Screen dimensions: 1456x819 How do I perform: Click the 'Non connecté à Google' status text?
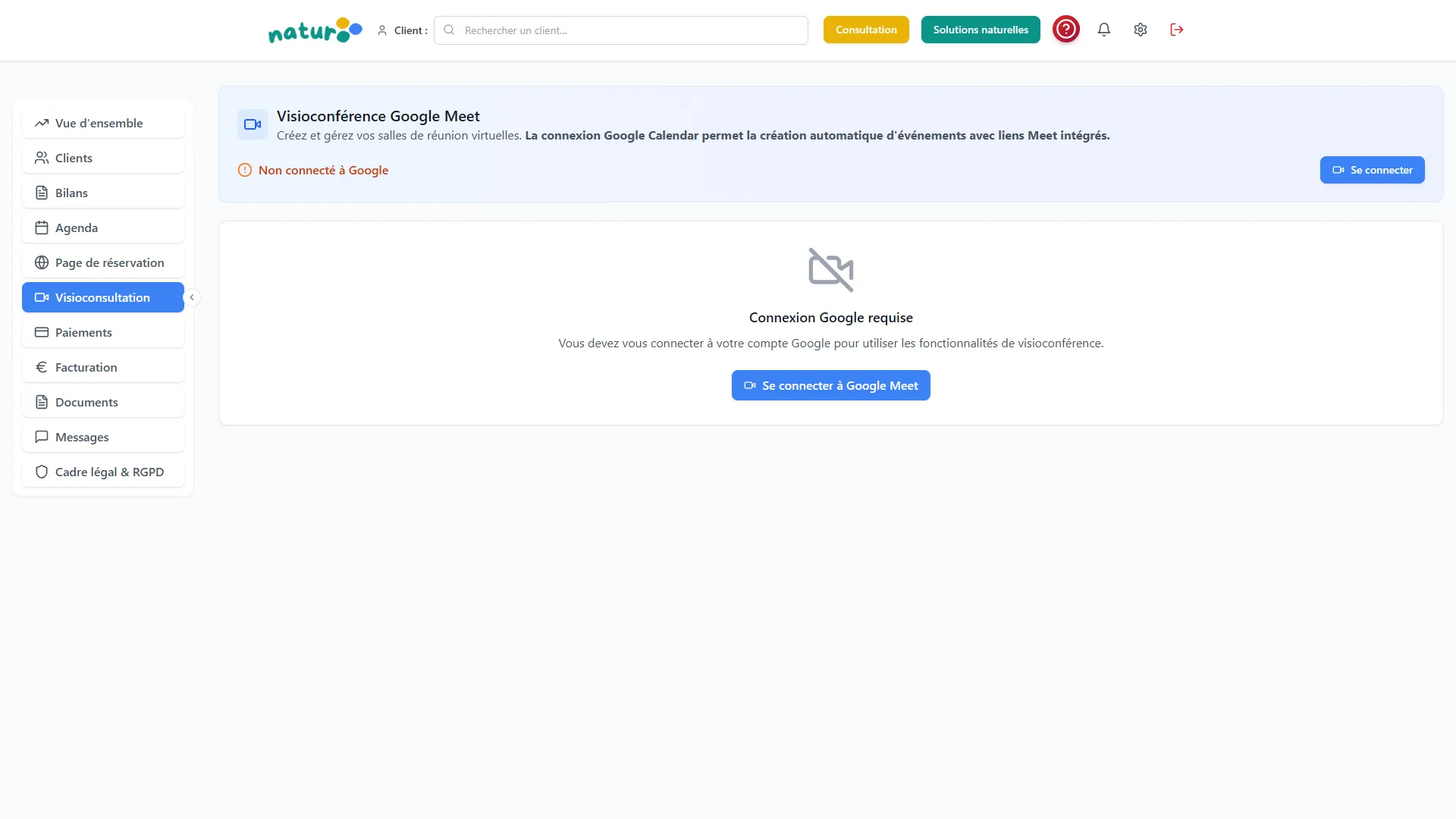(x=323, y=170)
